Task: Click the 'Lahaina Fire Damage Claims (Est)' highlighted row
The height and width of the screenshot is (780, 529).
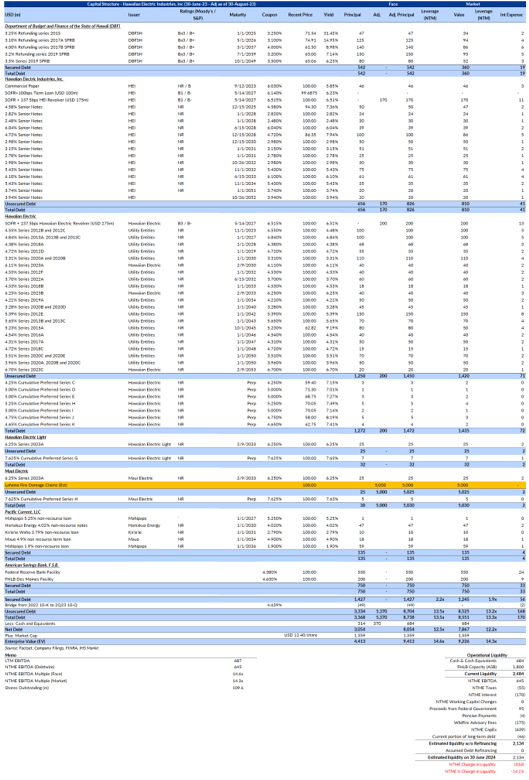Action: (264, 485)
